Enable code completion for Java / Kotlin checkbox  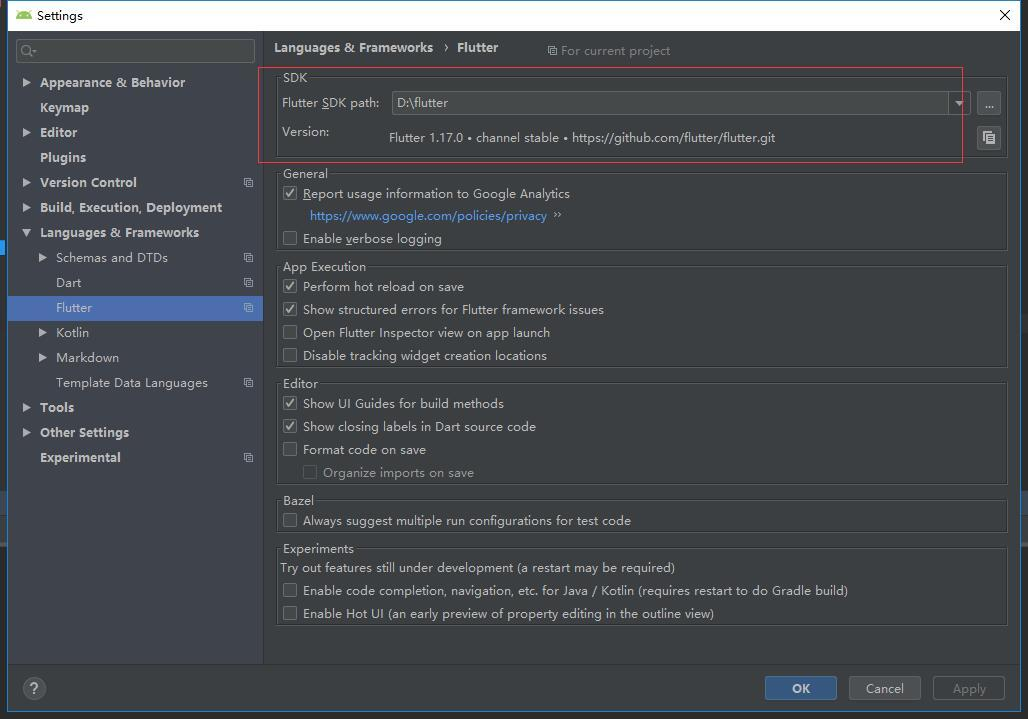click(290, 591)
